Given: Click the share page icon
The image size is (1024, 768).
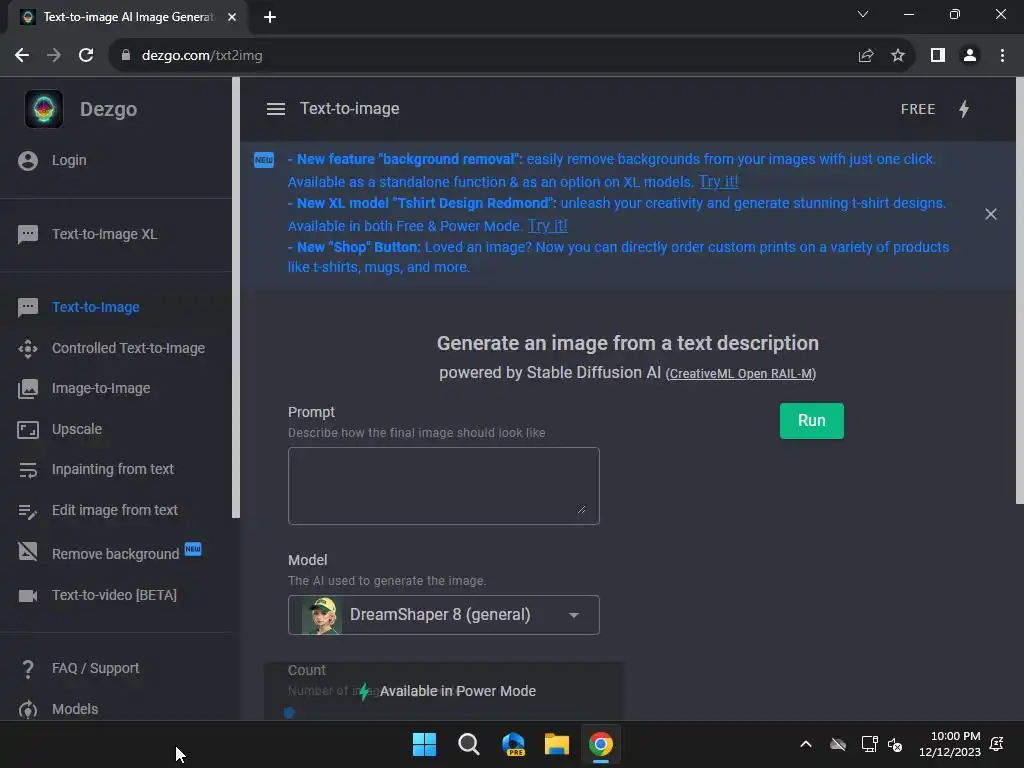Looking at the screenshot, I should (866, 56).
